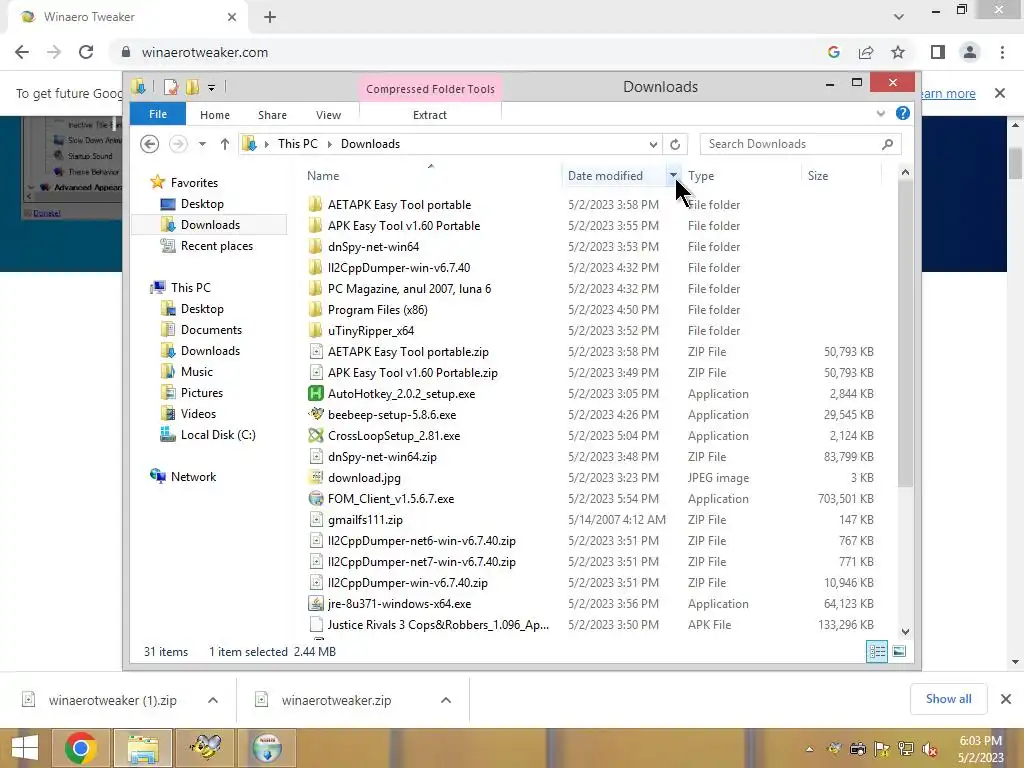Viewport: 1024px width, 768px height.
Task: Refresh the Downloads folder listing
Action: click(x=675, y=144)
